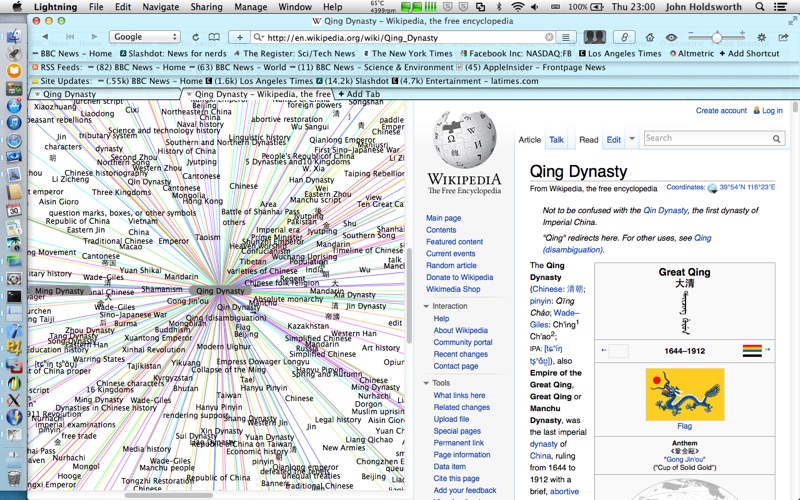Image resolution: width=800 pixels, height=500 pixels.
Task: Go back with the toolbar back arrow
Action: pyautogui.click(x=45, y=37)
